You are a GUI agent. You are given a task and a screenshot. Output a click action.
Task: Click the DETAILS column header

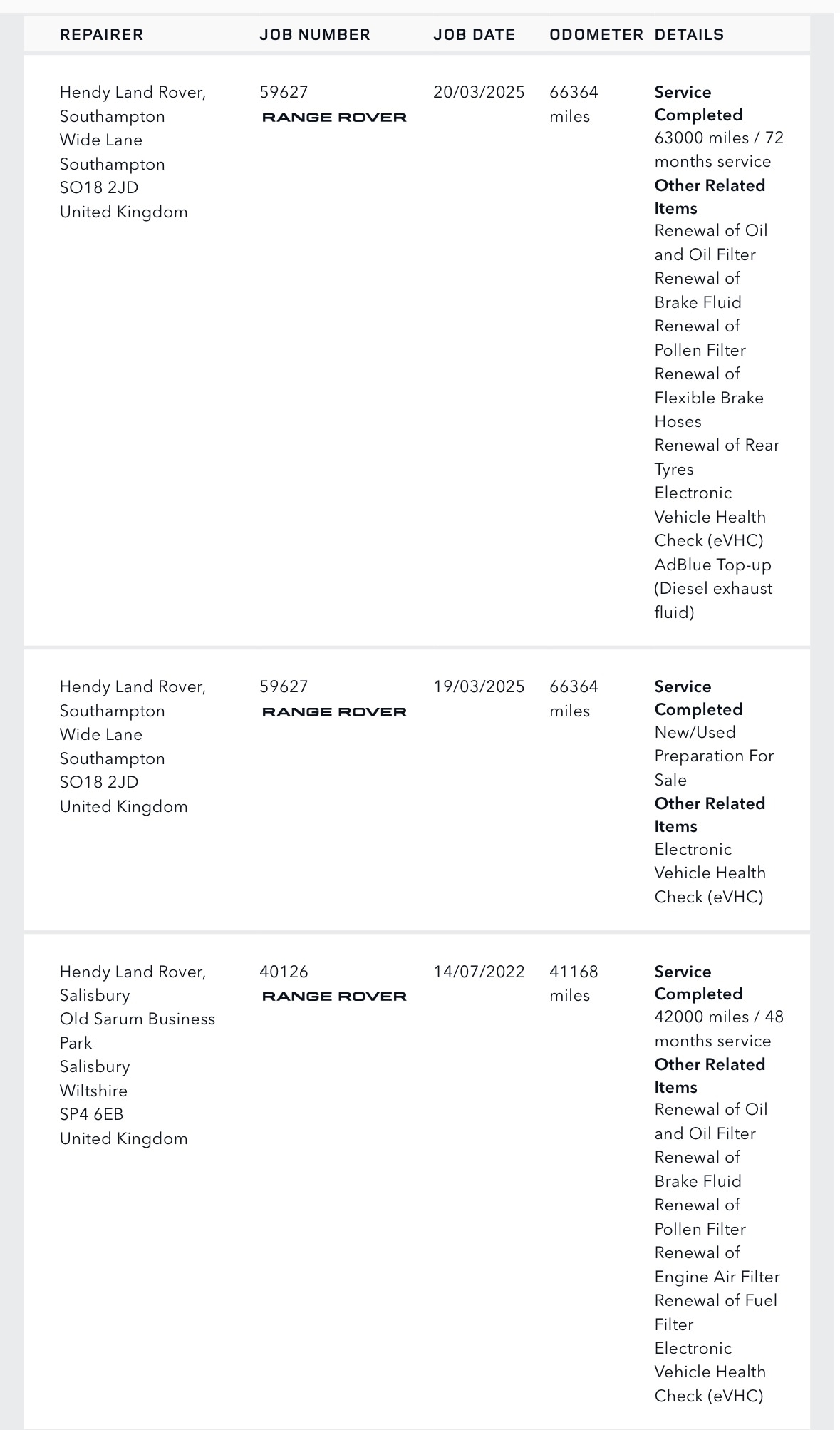tap(689, 34)
